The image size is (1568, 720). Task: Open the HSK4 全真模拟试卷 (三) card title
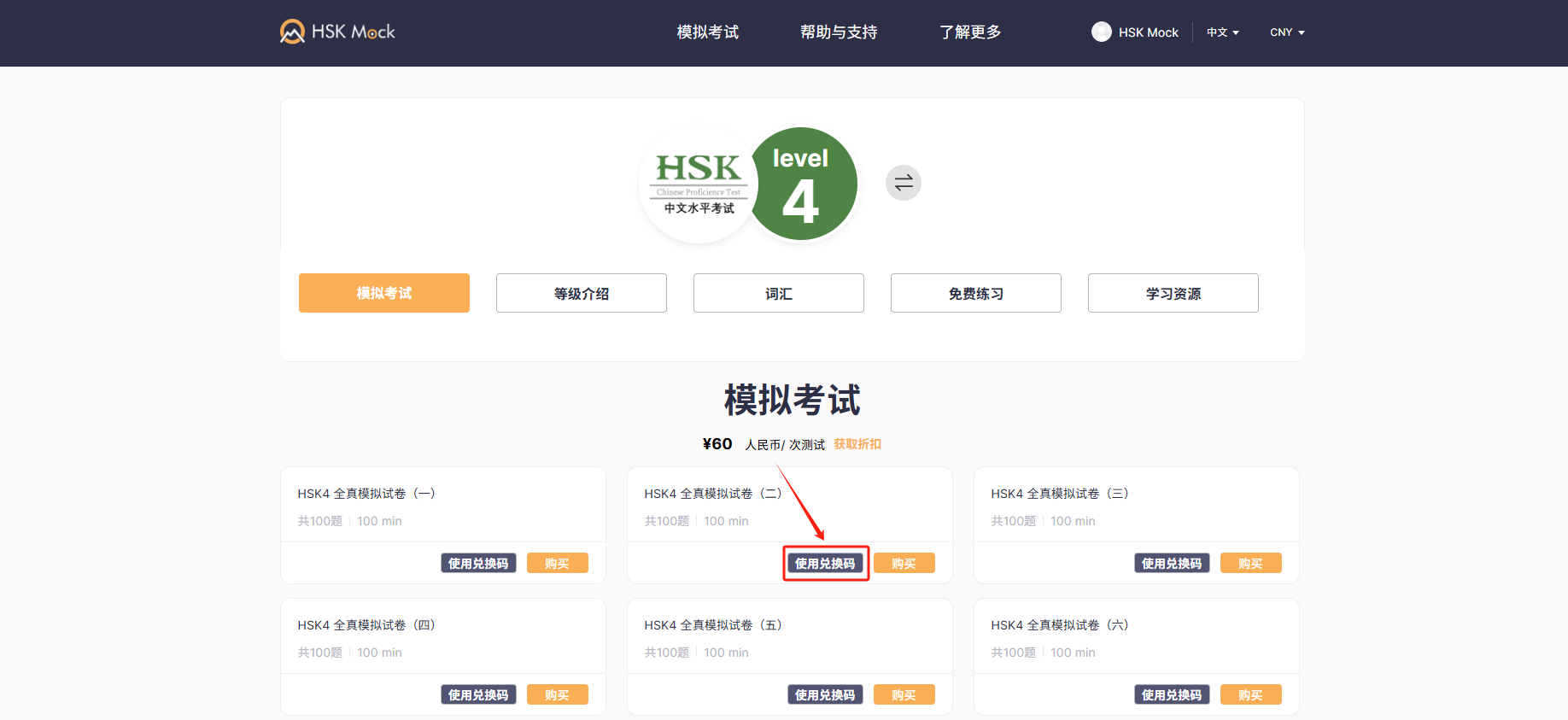1059,494
